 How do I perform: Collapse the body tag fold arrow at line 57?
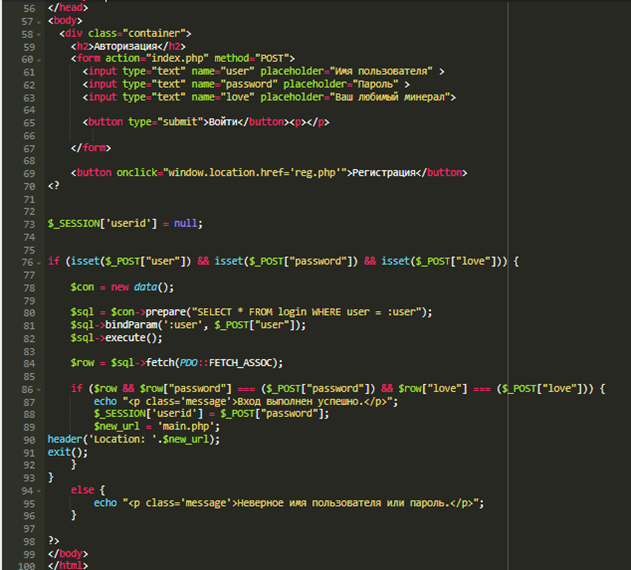point(39,22)
